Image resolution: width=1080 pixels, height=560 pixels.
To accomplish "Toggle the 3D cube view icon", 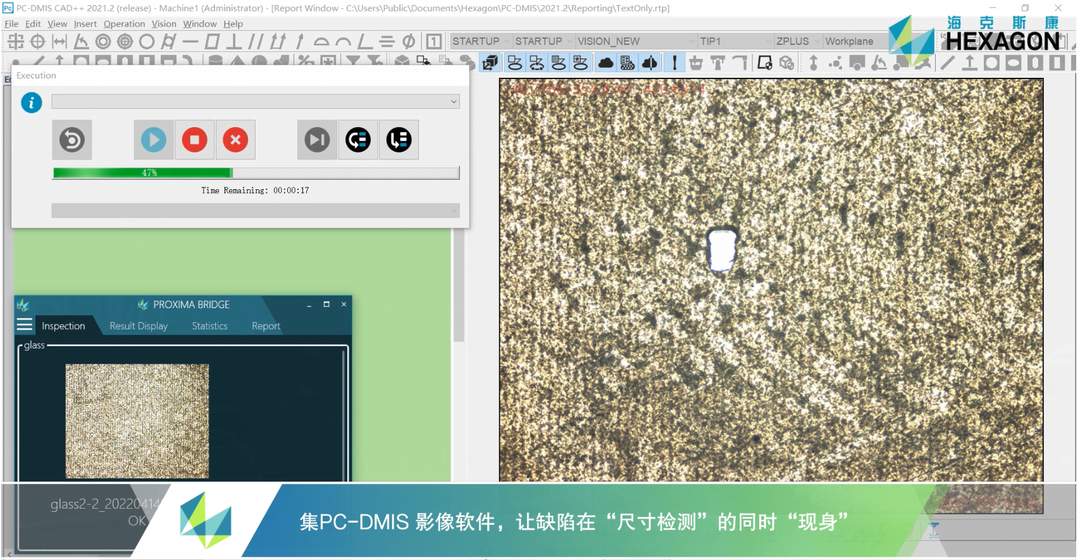I will pos(490,63).
